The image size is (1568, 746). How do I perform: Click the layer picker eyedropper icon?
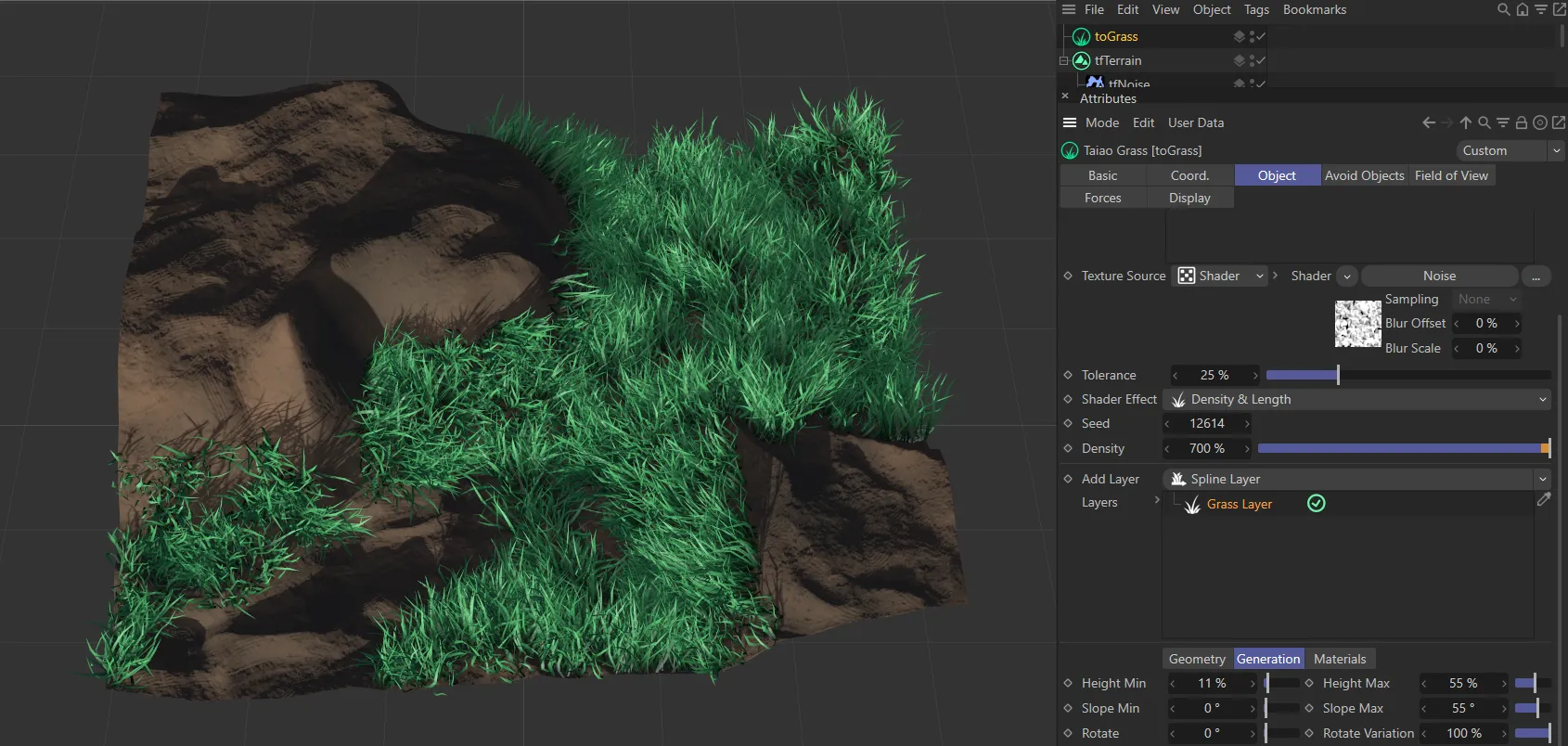pos(1544,500)
